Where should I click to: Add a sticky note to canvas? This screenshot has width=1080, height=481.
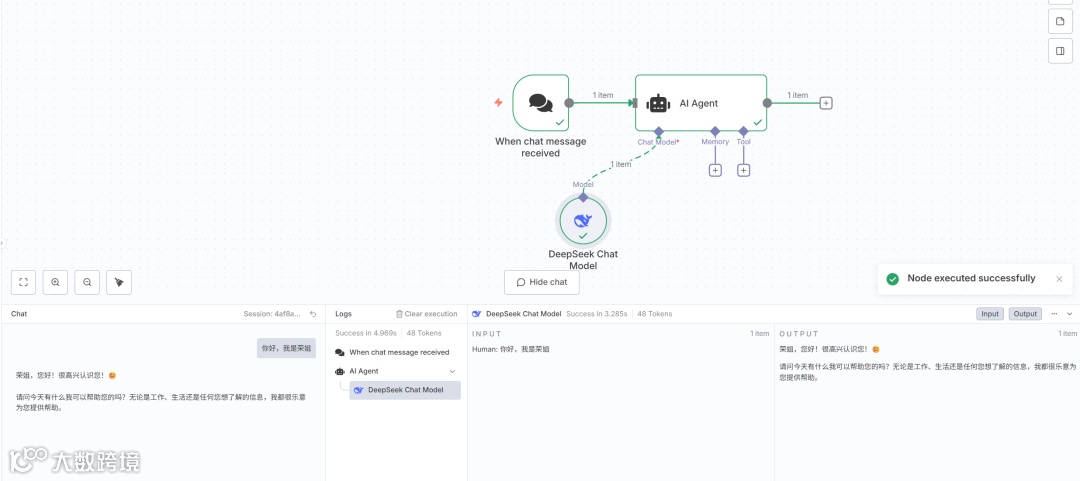1060,21
